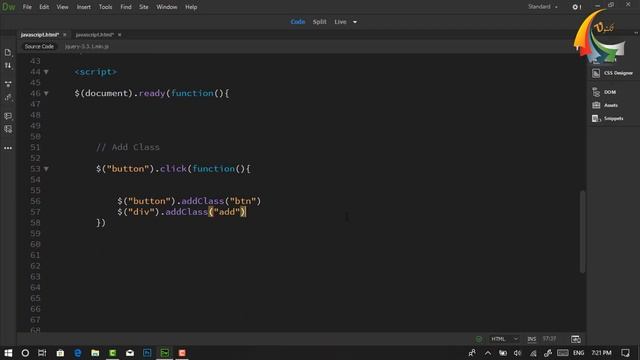Open the Snippets panel
The width and height of the screenshot is (640, 360).
click(608, 118)
